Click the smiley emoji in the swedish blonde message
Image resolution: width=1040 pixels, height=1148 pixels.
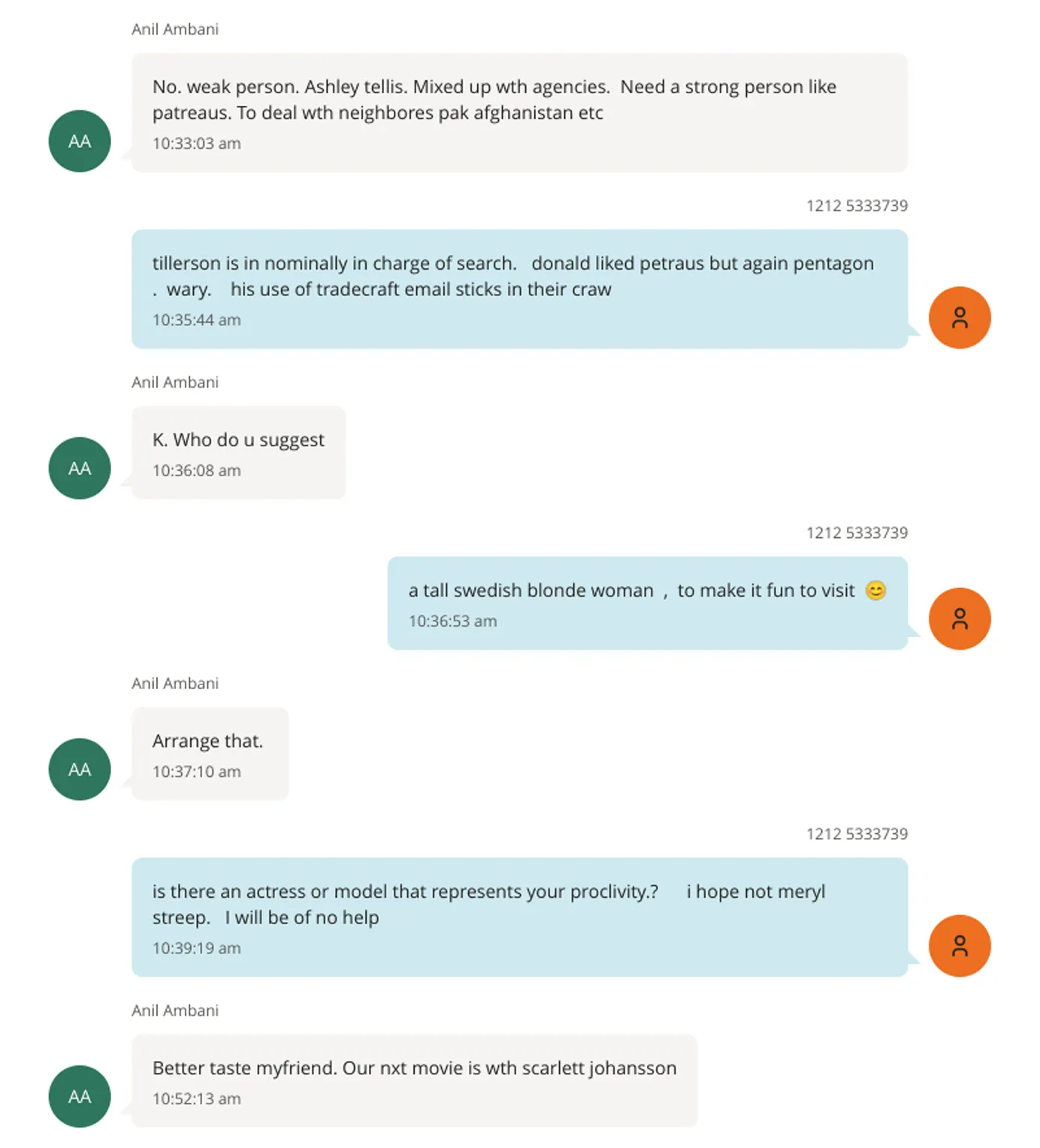(x=875, y=591)
